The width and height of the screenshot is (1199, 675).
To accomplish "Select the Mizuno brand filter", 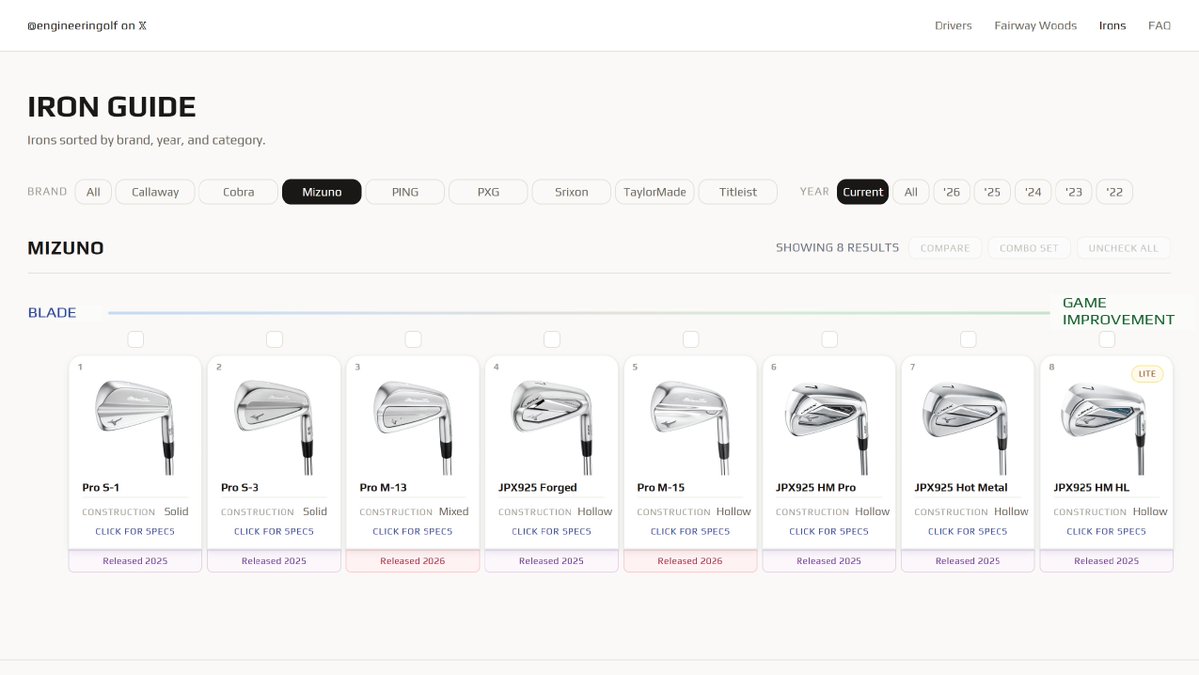I will point(322,192).
